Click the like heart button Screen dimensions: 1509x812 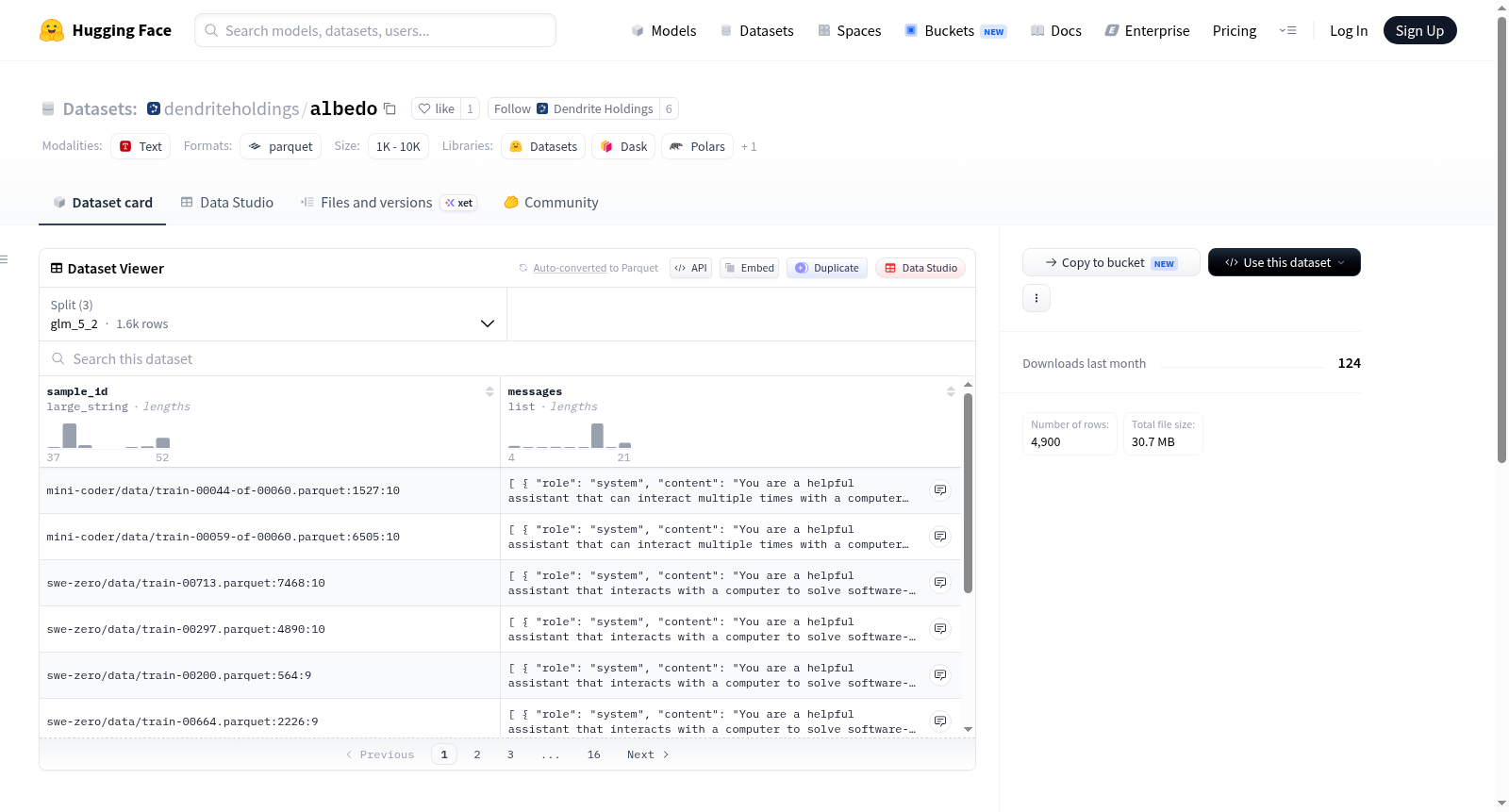tap(437, 108)
